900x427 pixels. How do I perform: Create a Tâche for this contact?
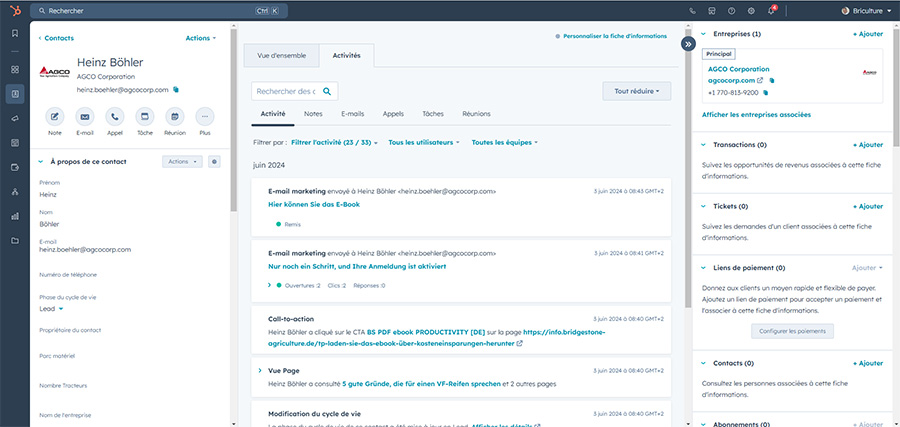coord(145,117)
